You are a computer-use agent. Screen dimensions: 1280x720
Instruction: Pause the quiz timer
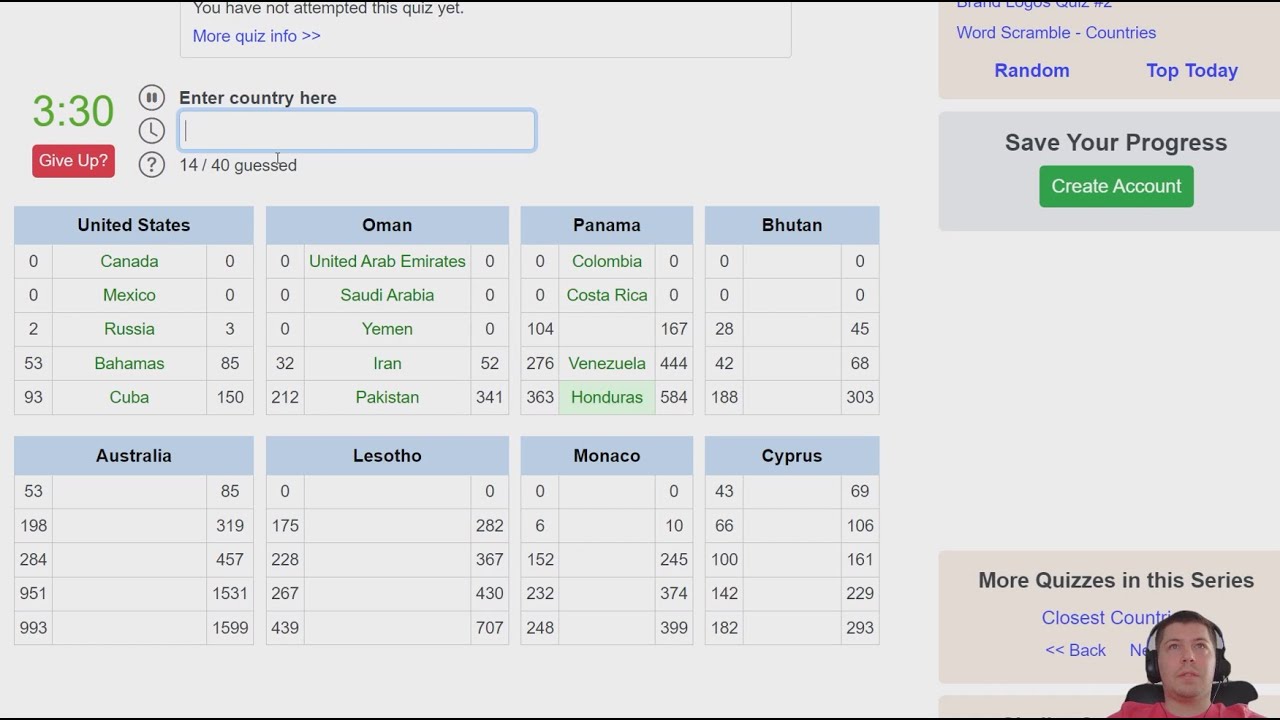pos(151,97)
